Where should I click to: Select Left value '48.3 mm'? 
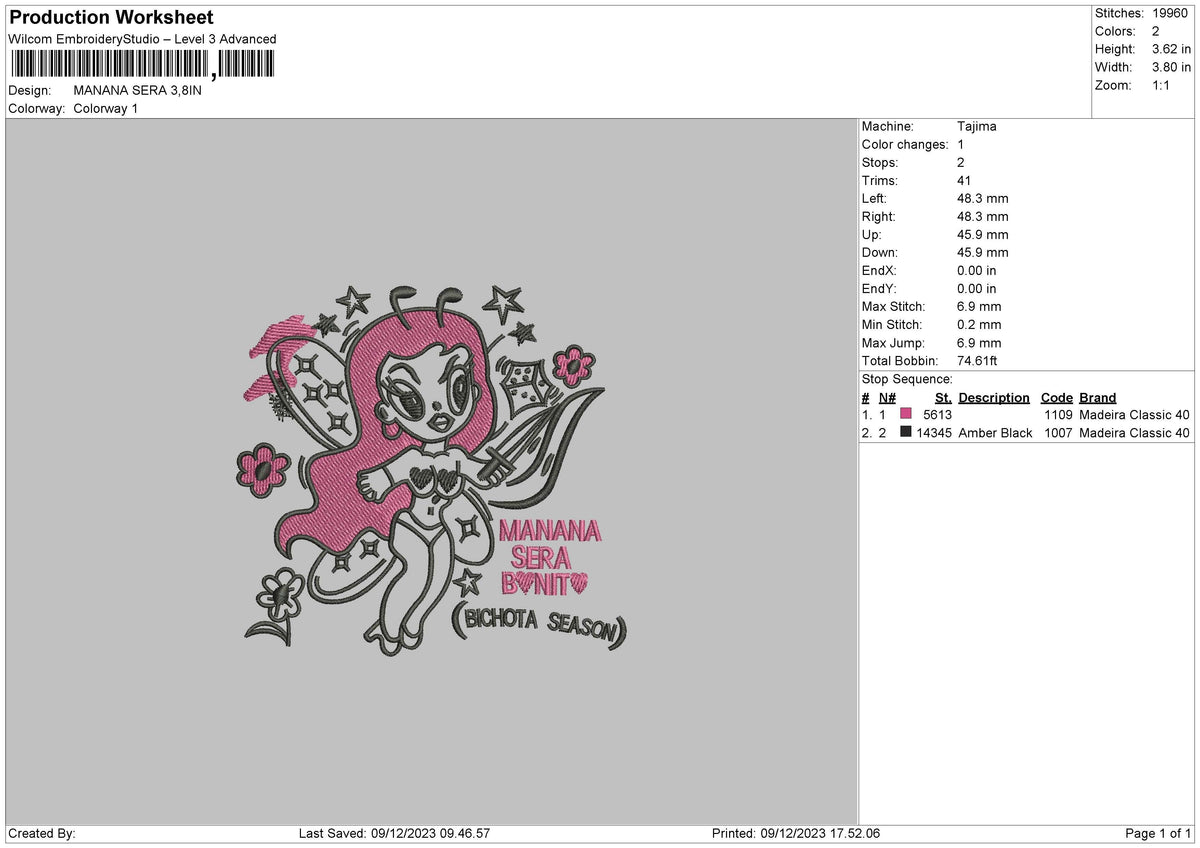point(983,198)
